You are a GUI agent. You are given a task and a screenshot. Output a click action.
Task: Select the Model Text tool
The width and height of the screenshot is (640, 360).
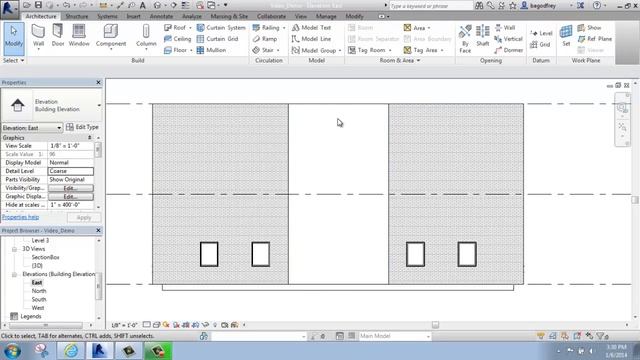point(311,28)
